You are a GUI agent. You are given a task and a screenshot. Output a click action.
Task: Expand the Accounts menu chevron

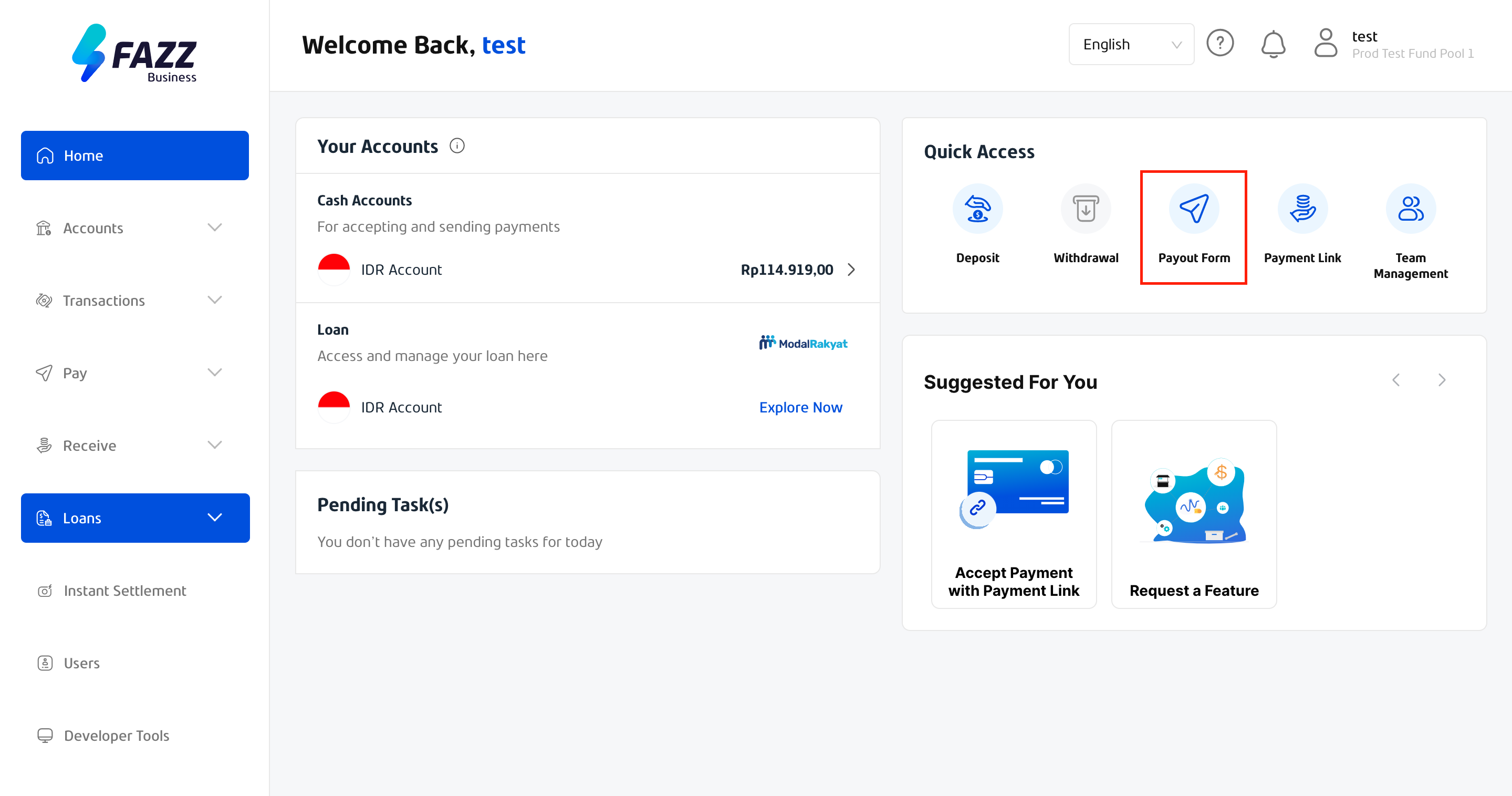[x=215, y=227]
